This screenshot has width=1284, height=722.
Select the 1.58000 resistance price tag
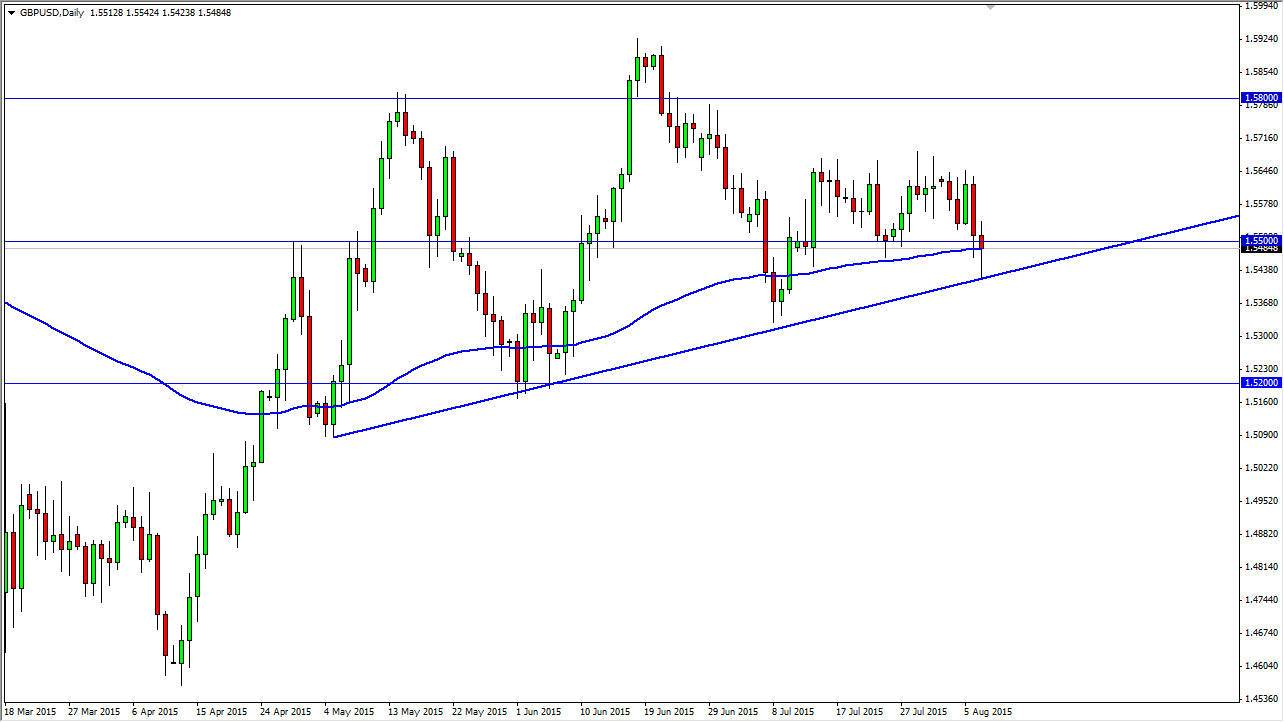pyautogui.click(x=1257, y=97)
